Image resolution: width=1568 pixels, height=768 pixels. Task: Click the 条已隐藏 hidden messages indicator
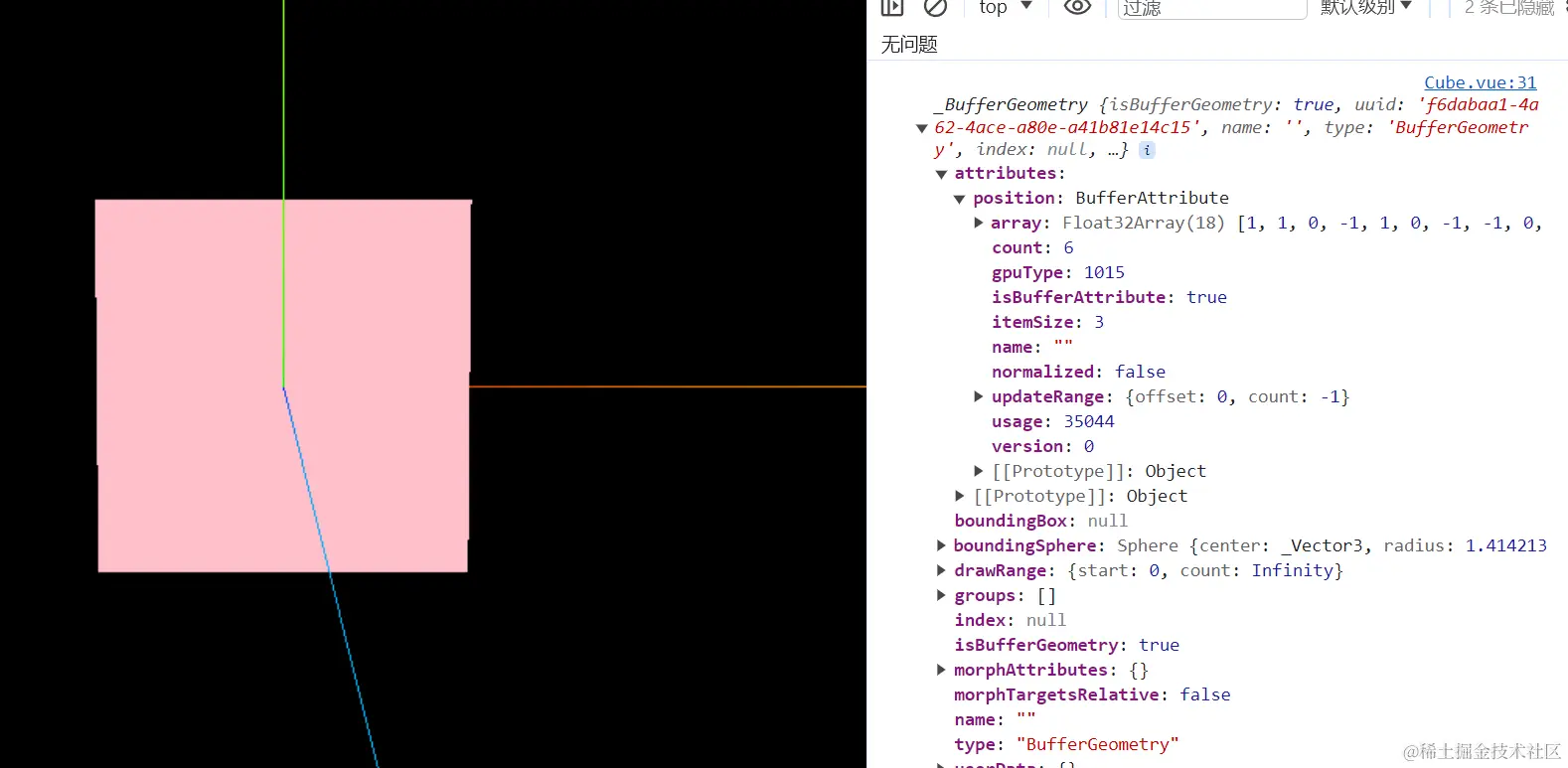1508,8
